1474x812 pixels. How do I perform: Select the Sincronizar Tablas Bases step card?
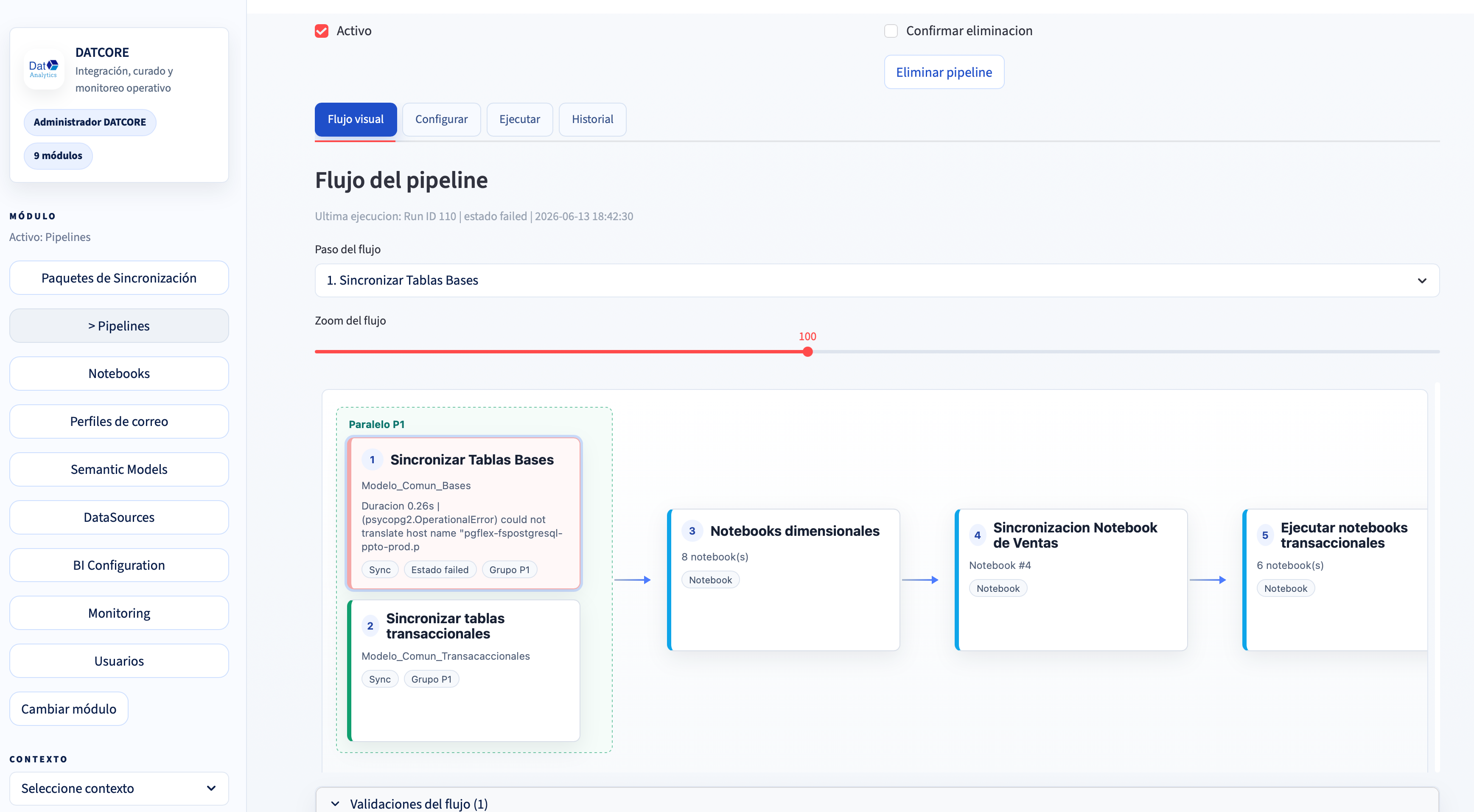[x=464, y=513]
